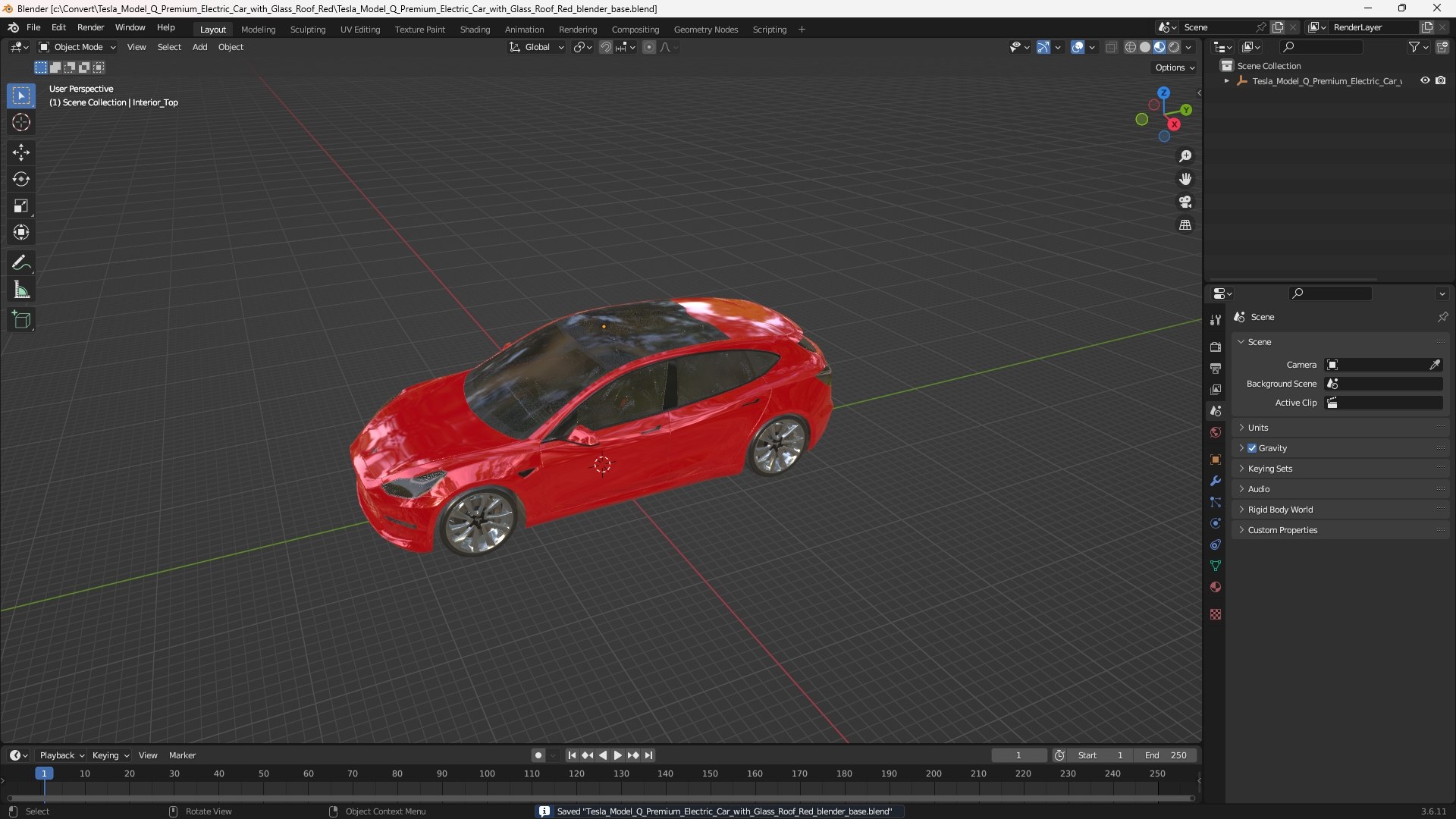Open the Object properties tab
1456x819 pixels.
1216,460
